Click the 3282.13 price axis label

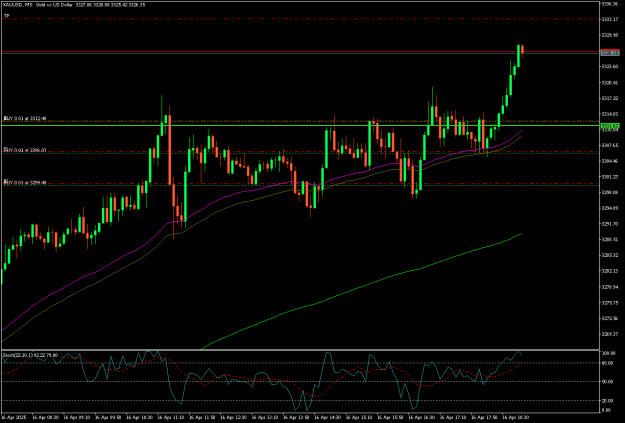point(610,271)
